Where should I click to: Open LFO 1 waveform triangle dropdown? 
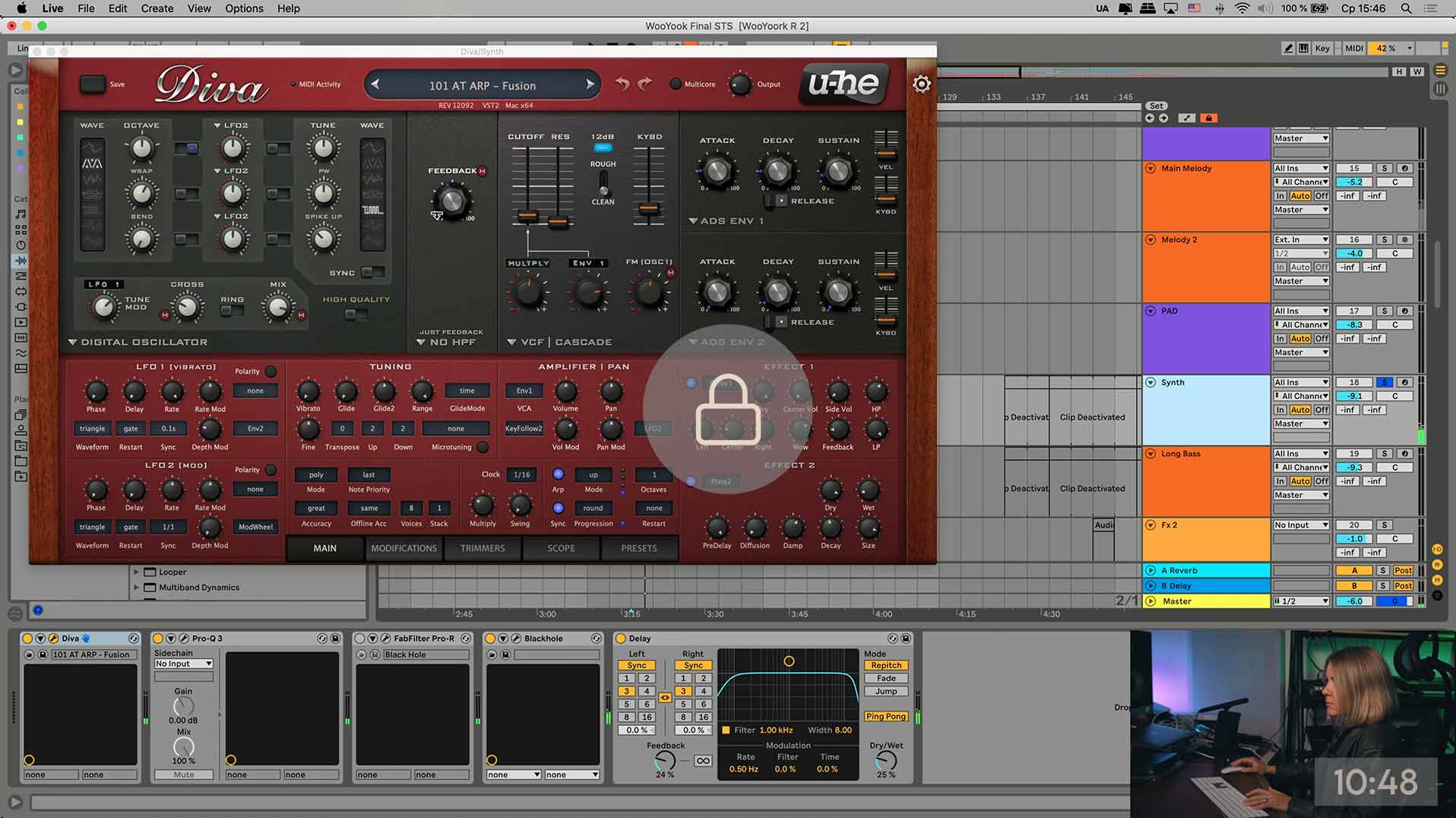coord(93,429)
